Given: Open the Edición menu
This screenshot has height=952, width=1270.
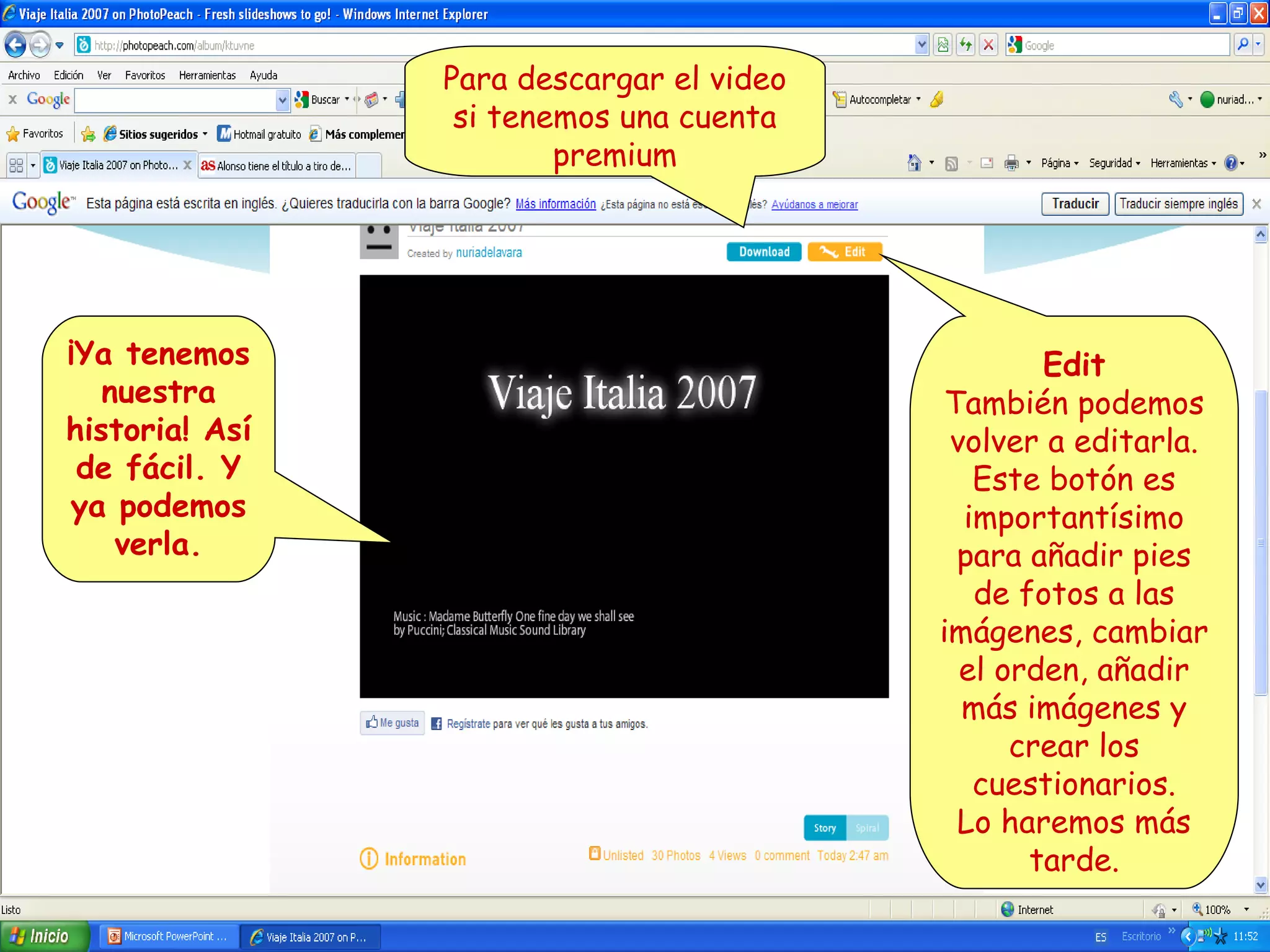Looking at the screenshot, I should coord(68,75).
